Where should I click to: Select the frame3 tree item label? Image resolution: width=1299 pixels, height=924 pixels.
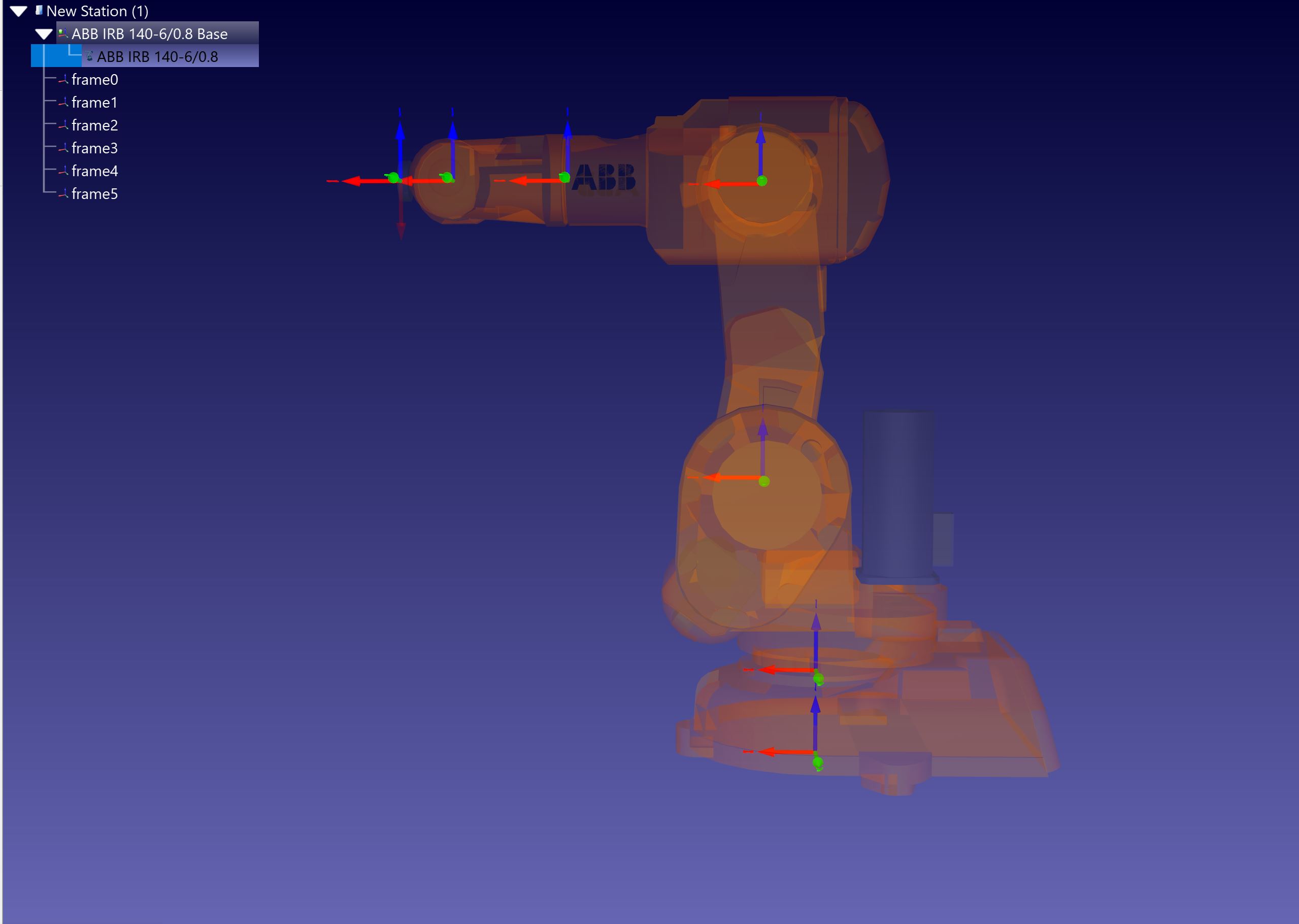pos(94,148)
